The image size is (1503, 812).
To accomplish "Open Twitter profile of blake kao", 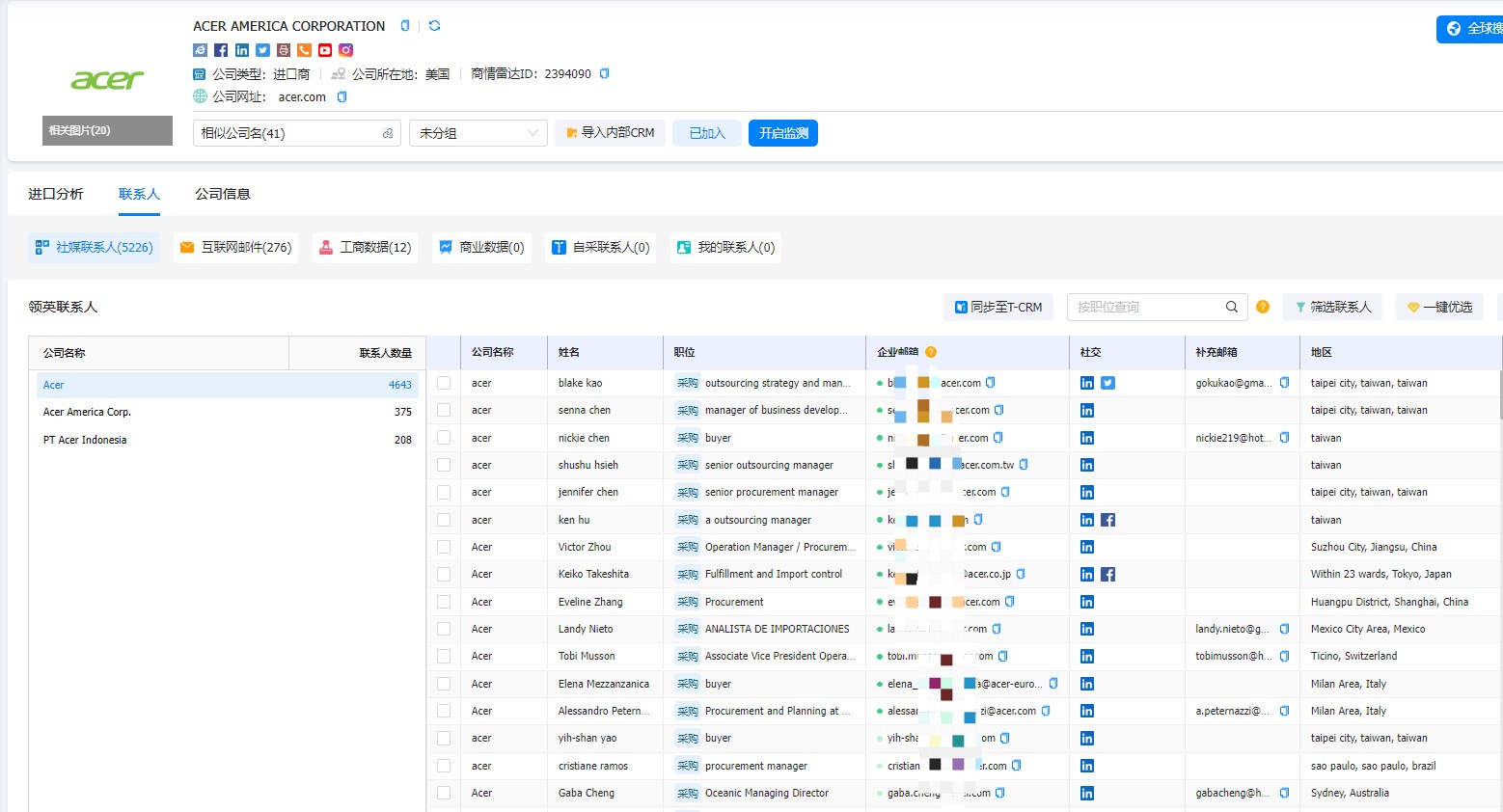I will (x=1107, y=383).
